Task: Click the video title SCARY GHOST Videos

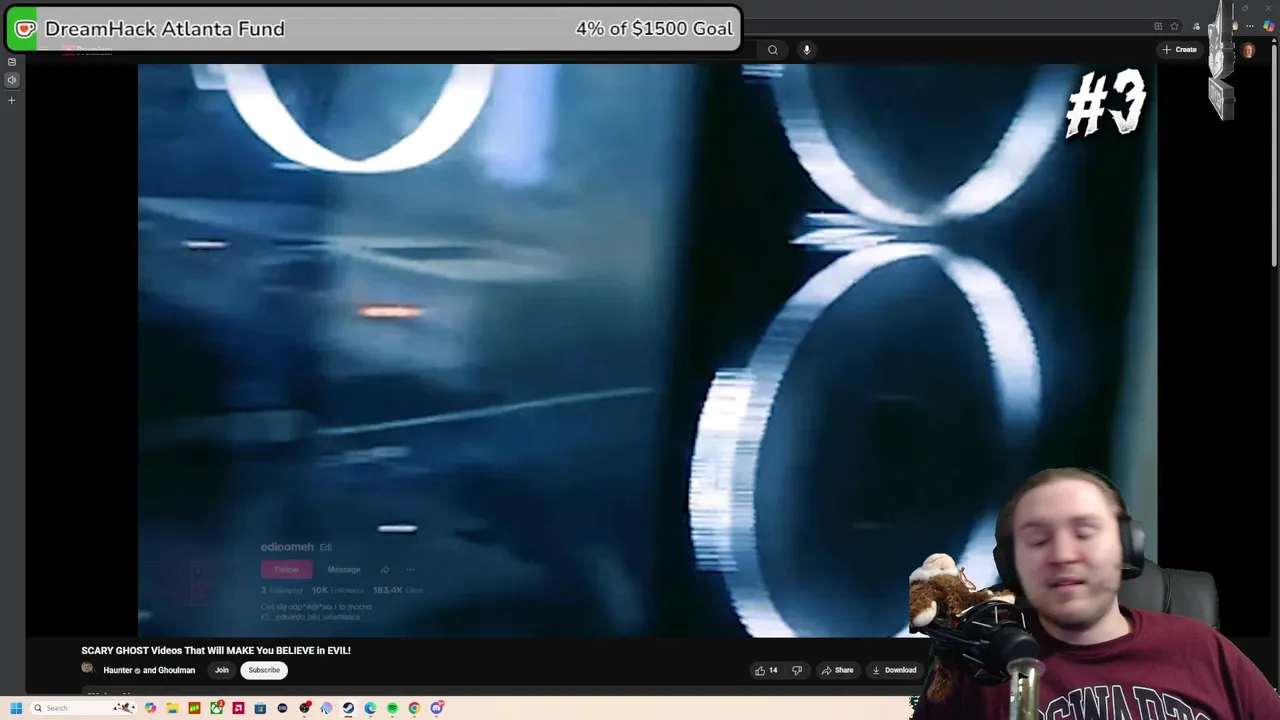Action: click(216, 650)
